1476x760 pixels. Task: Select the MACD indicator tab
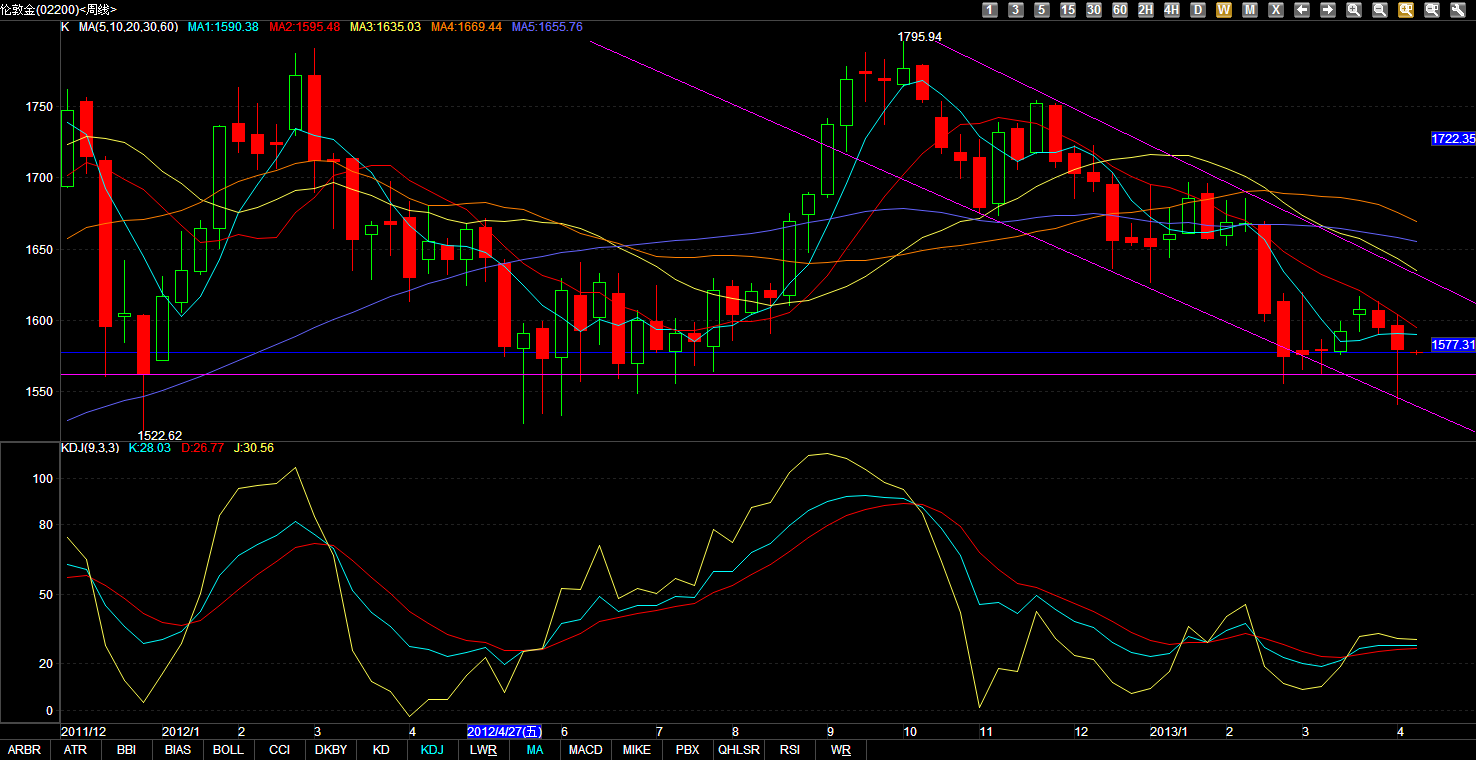(x=585, y=750)
